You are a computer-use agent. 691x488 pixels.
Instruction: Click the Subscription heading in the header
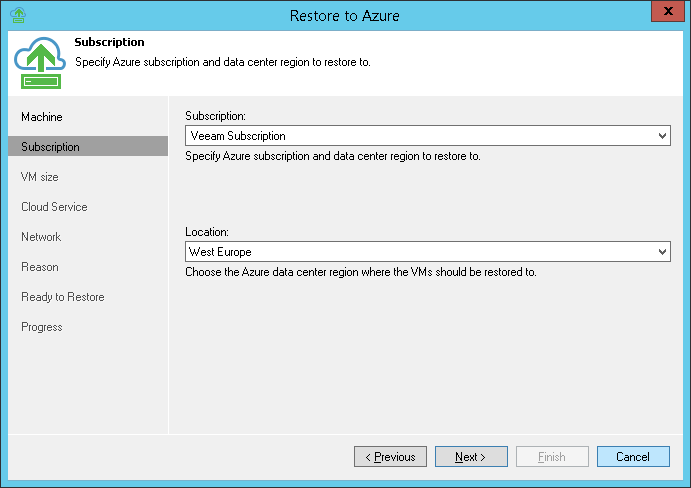coord(109,43)
